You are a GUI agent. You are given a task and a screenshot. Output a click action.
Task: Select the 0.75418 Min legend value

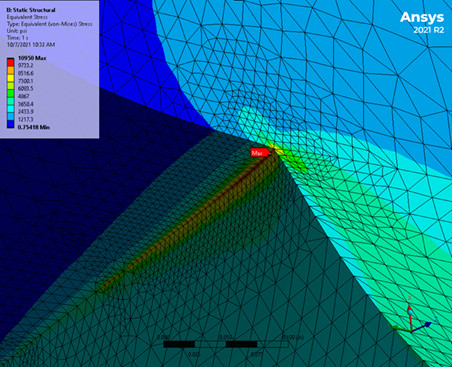34,127
